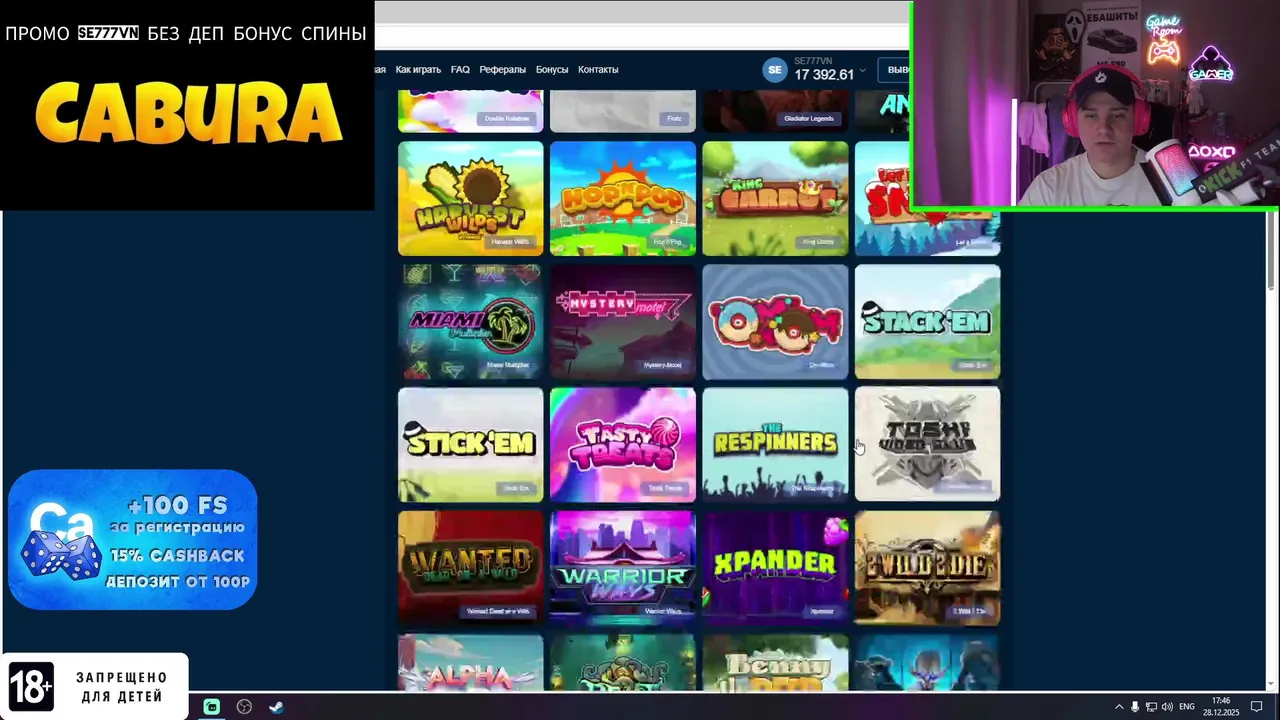Open the Miami Multiplier game

470,322
